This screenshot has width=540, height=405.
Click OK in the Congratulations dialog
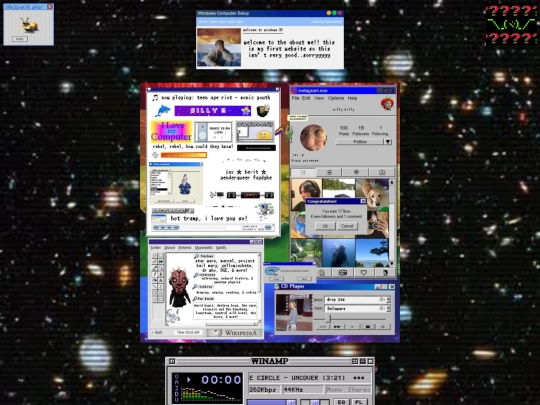pos(325,226)
